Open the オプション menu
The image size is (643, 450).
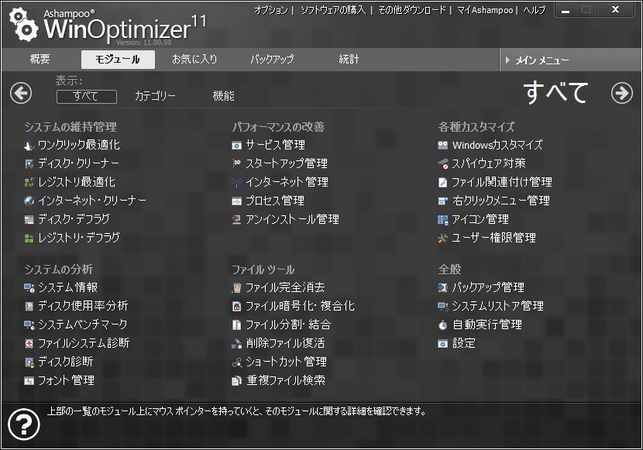271,10
